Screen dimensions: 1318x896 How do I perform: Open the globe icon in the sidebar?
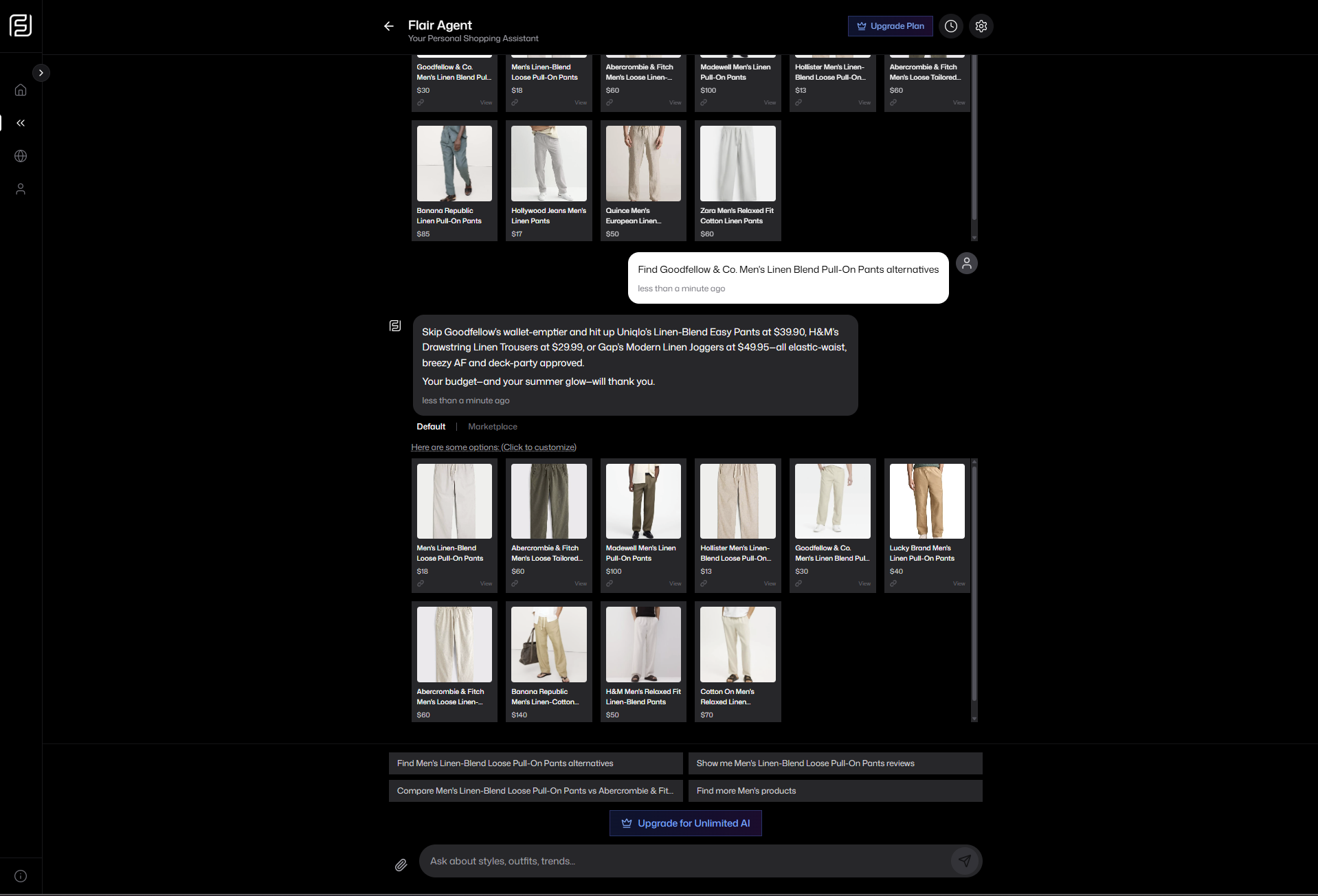click(x=21, y=156)
